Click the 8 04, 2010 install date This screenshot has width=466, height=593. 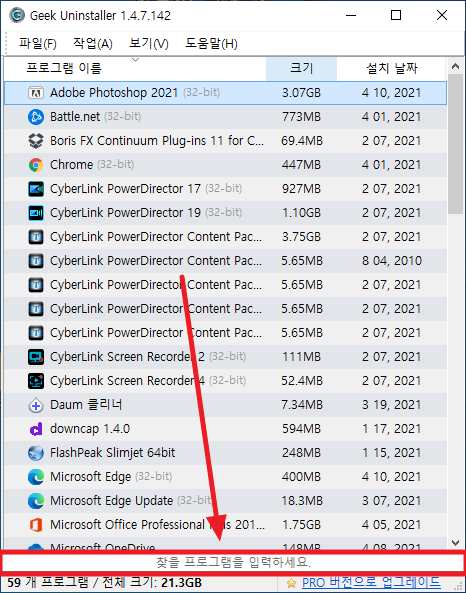coord(391,261)
